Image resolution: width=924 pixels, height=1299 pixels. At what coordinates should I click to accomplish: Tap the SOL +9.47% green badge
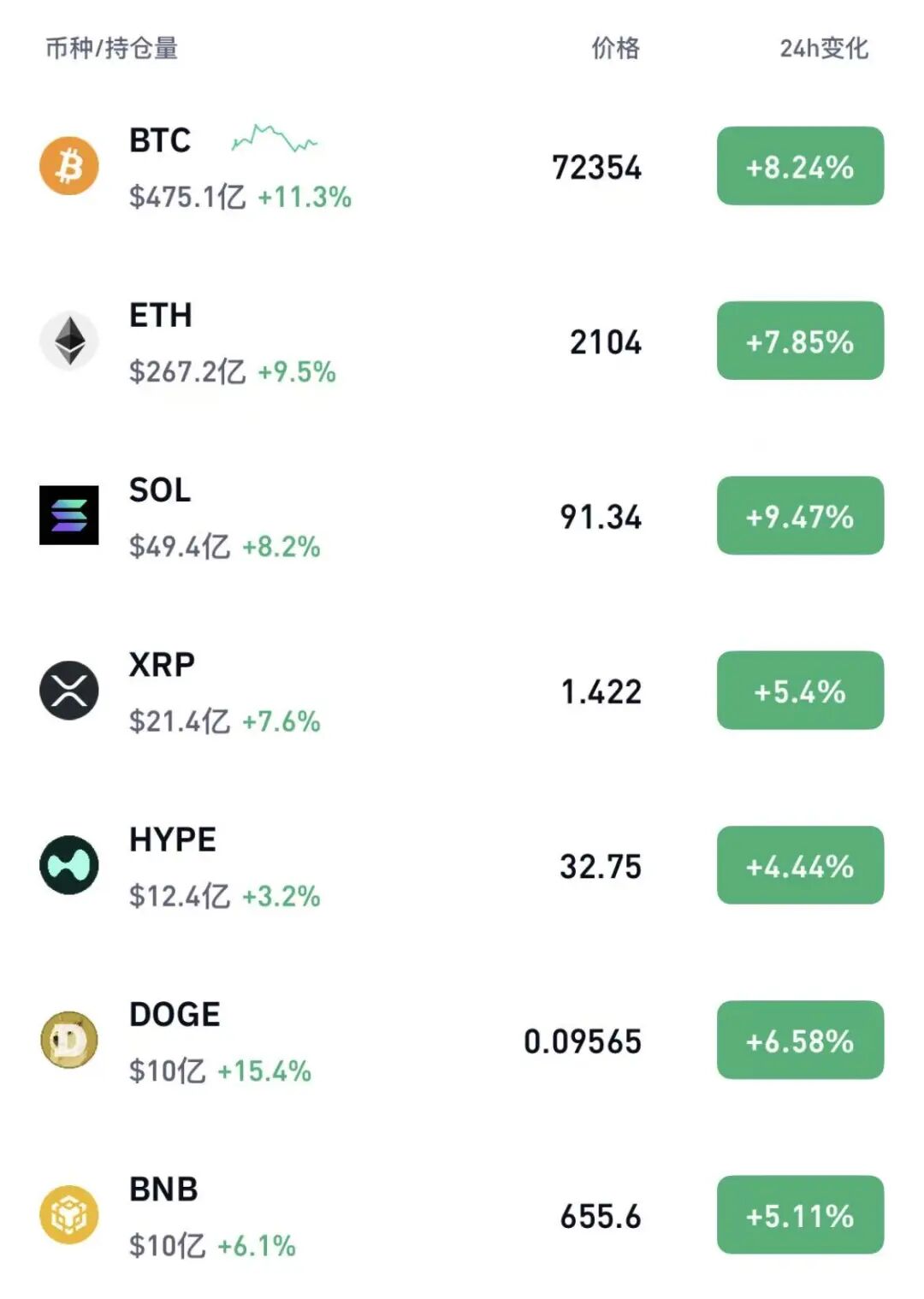tap(800, 515)
